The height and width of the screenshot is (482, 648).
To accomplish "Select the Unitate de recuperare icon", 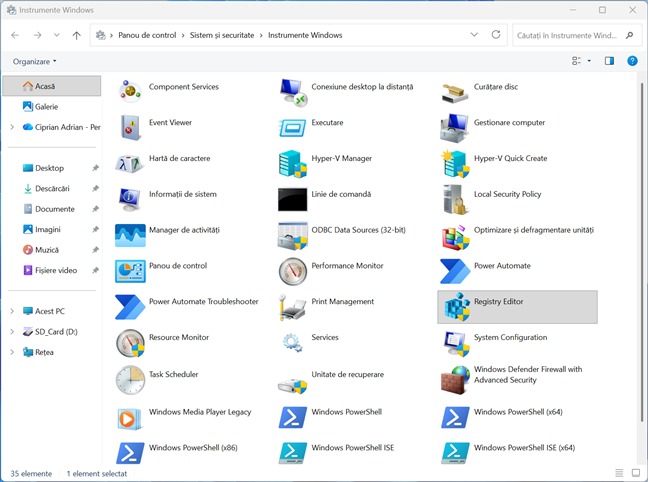I will click(x=293, y=386).
